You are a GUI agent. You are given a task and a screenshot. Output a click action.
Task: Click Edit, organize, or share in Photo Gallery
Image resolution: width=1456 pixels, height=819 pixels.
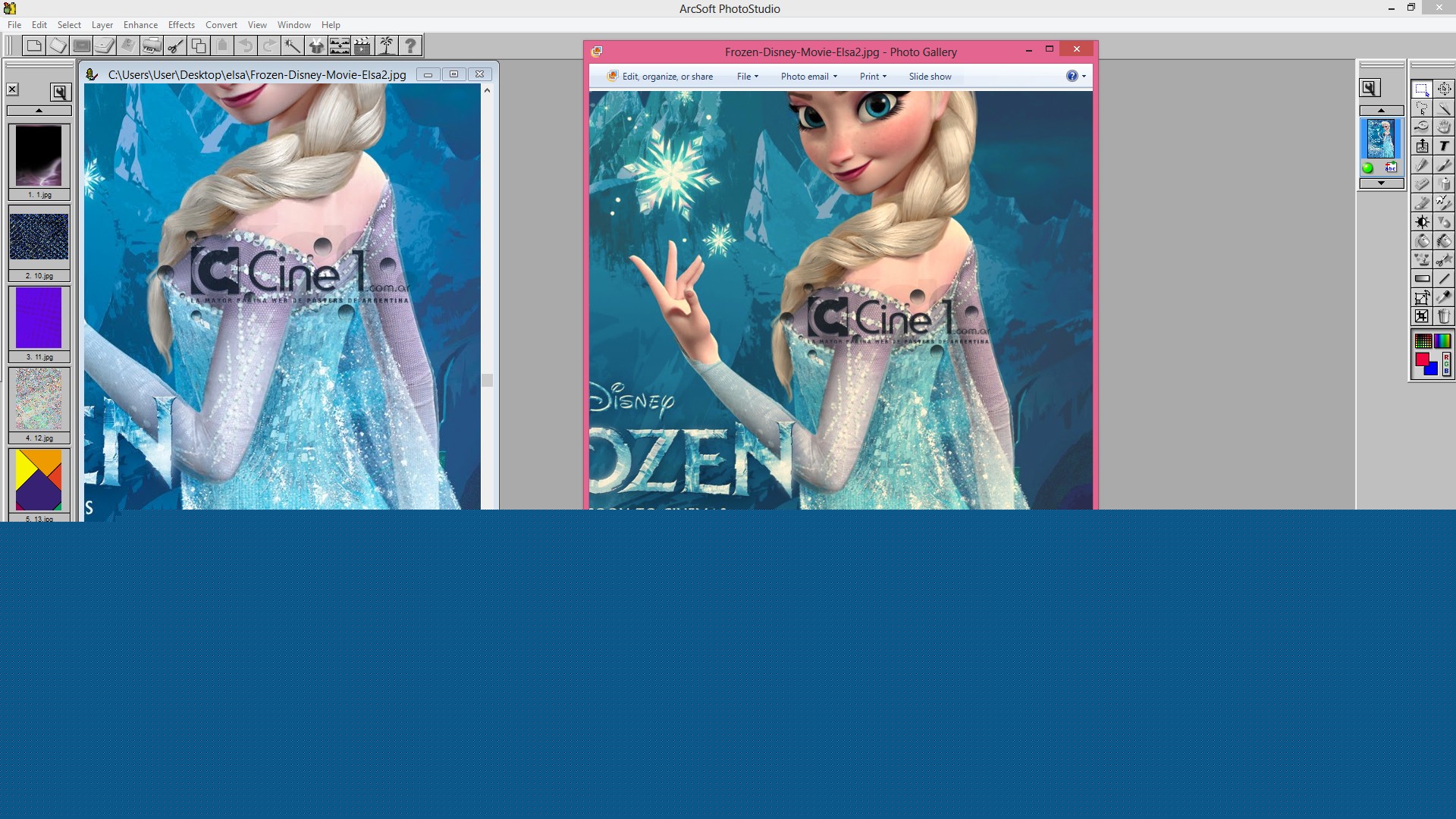tap(660, 77)
